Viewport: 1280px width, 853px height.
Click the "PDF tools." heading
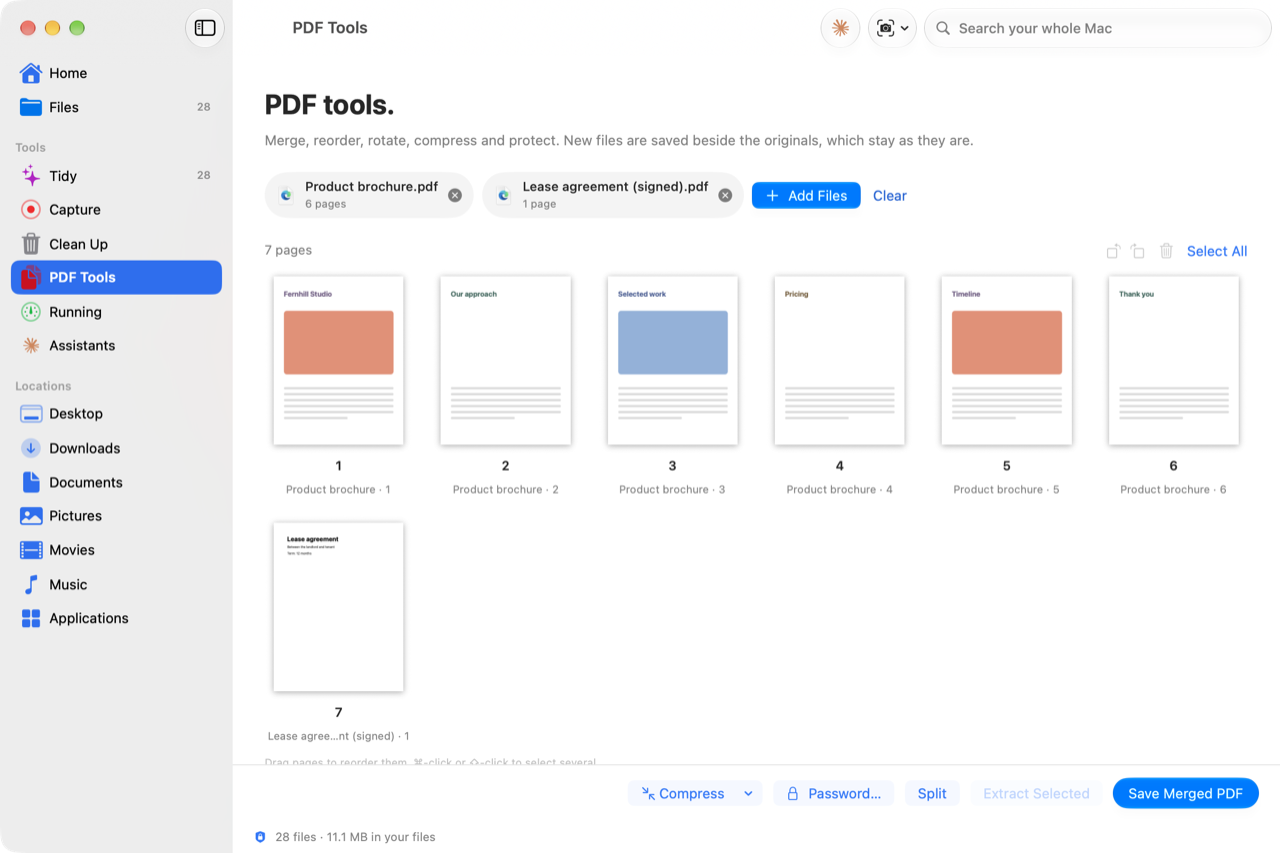[x=329, y=105]
